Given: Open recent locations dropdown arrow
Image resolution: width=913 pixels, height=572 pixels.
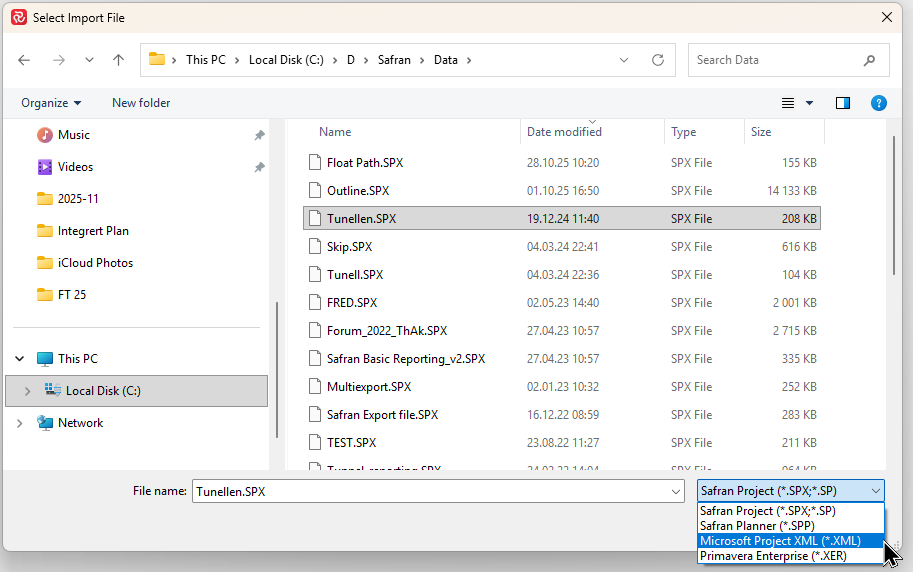Looking at the screenshot, I should click(89, 60).
